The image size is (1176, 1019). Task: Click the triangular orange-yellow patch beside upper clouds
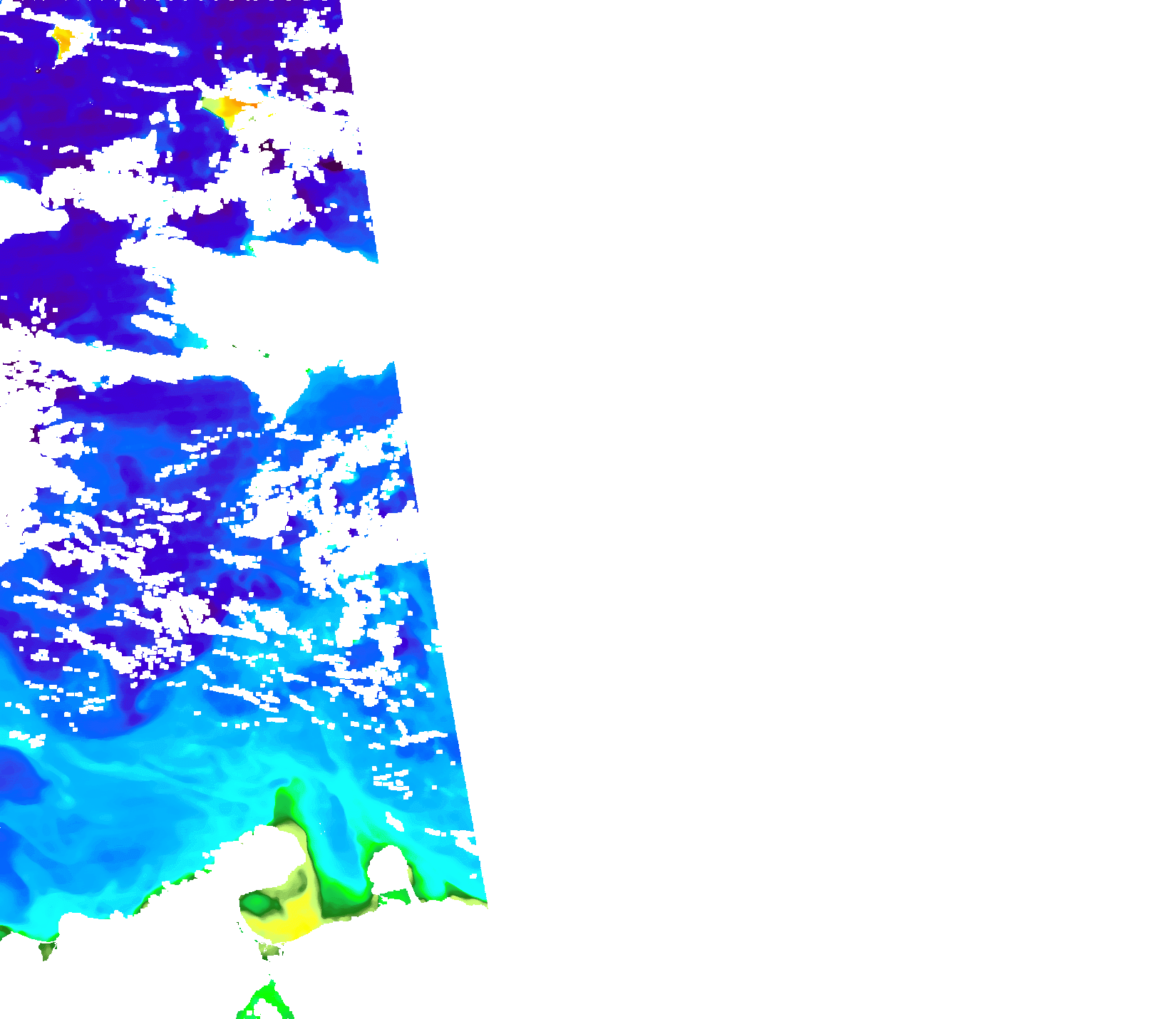227,109
